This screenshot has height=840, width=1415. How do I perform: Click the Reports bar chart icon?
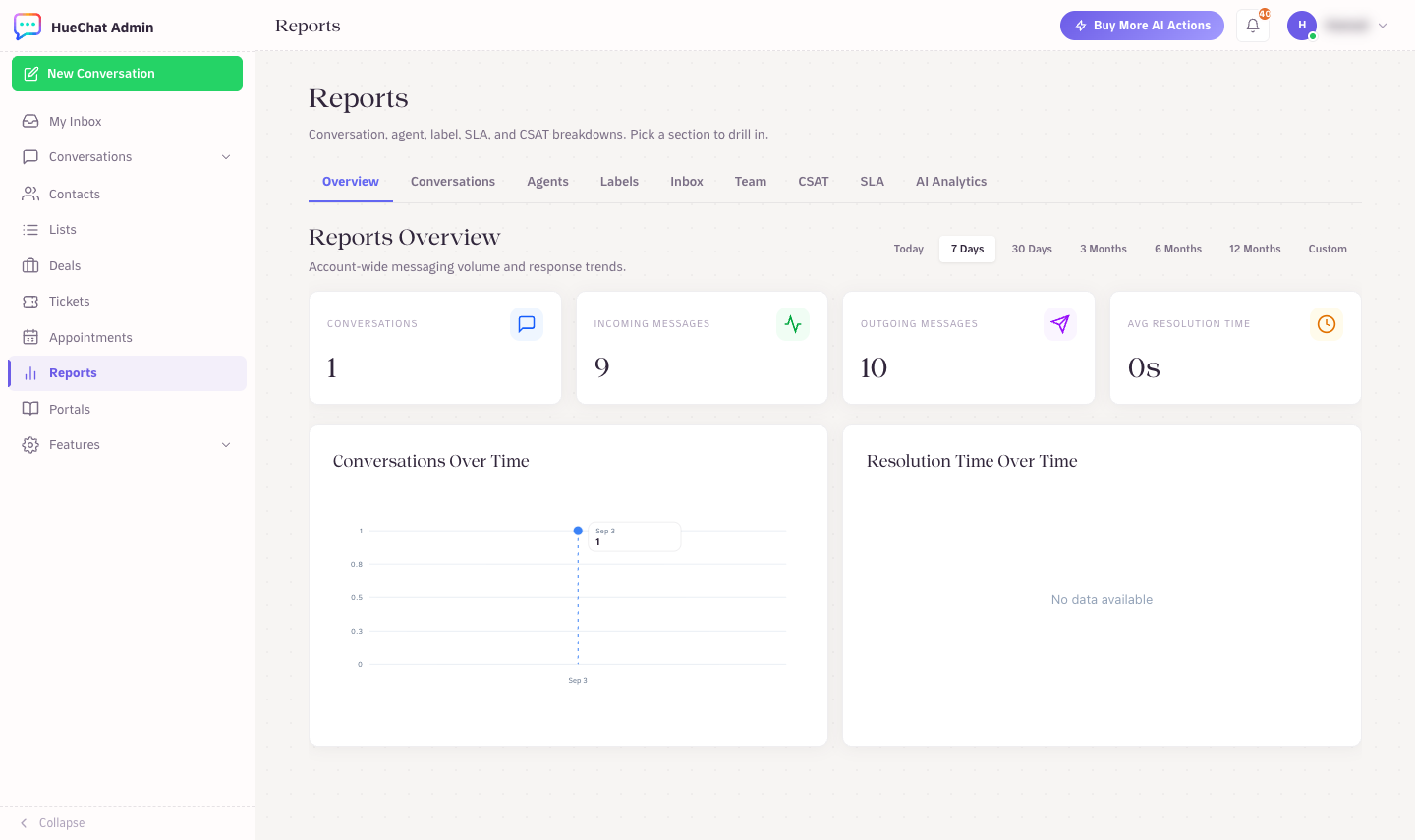click(30, 373)
